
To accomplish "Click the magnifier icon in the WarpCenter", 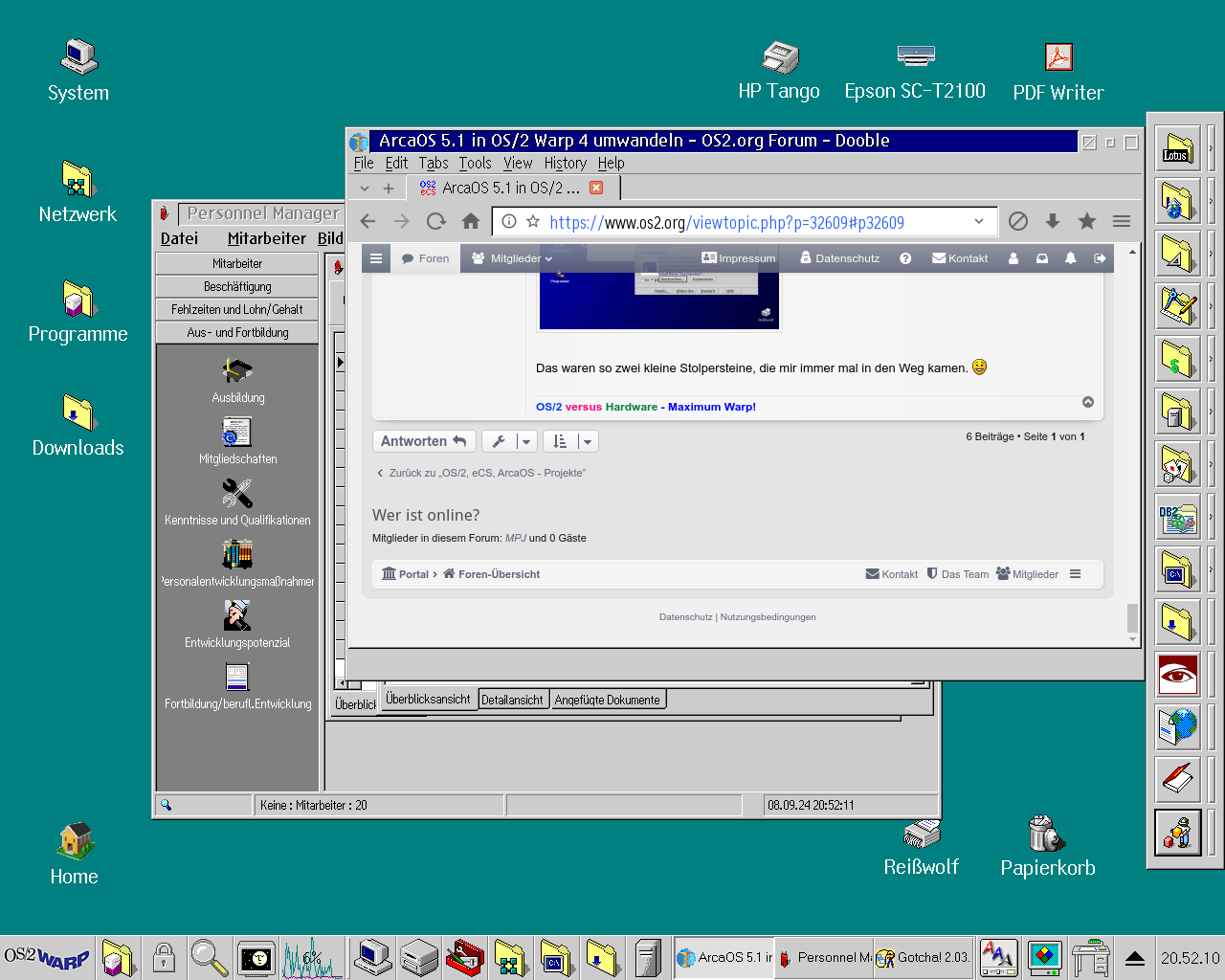I will tap(210, 957).
